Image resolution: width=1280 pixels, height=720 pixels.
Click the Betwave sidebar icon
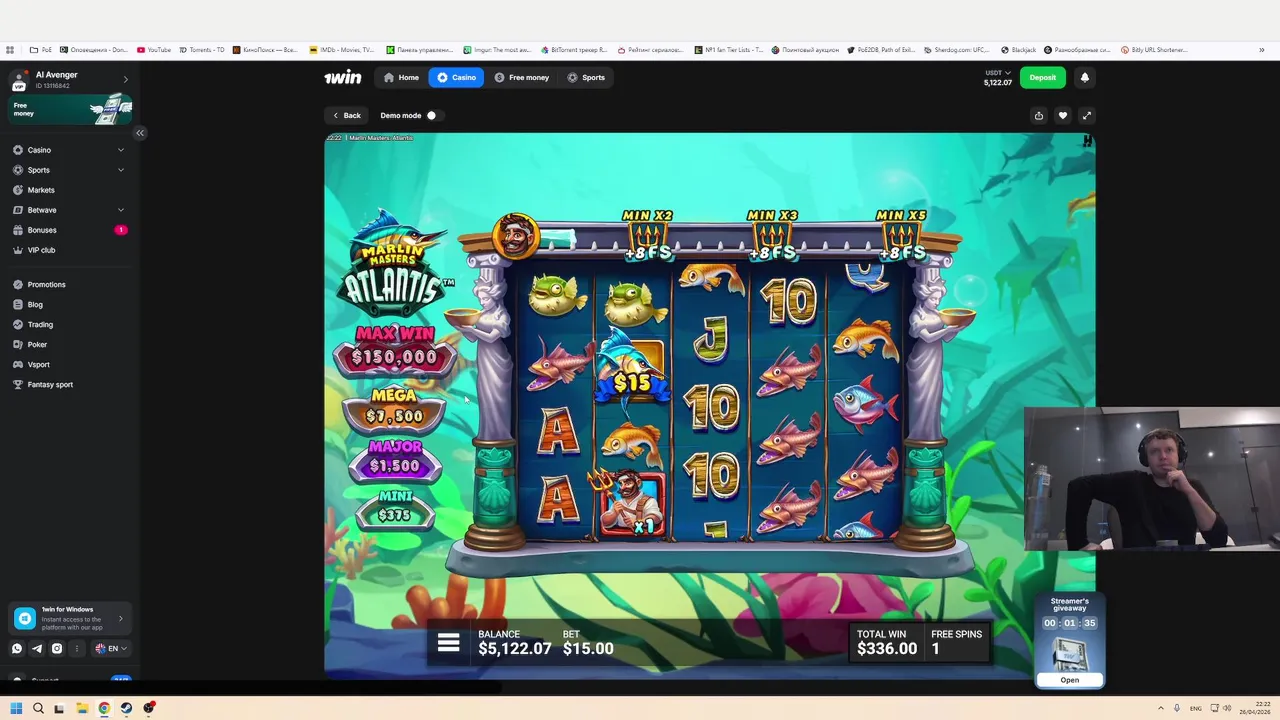[x=18, y=210]
